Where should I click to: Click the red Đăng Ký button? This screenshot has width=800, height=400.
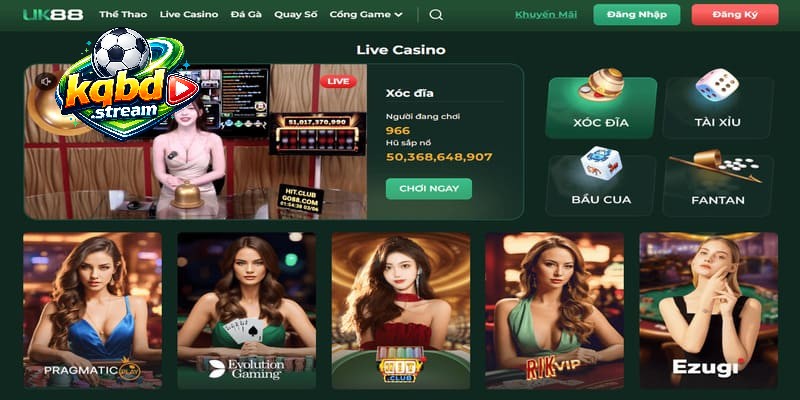tap(735, 15)
